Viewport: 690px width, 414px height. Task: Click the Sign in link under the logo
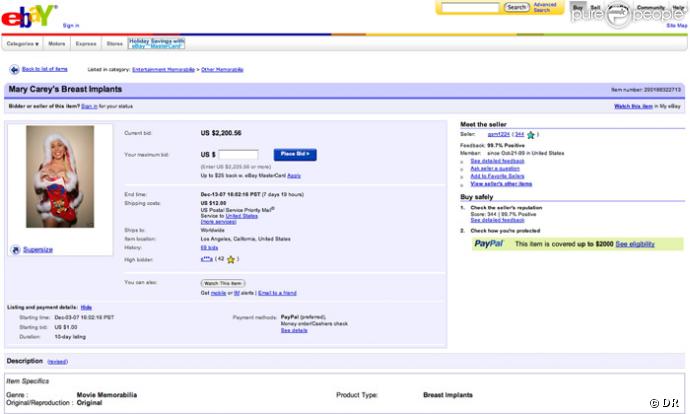tap(71, 26)
